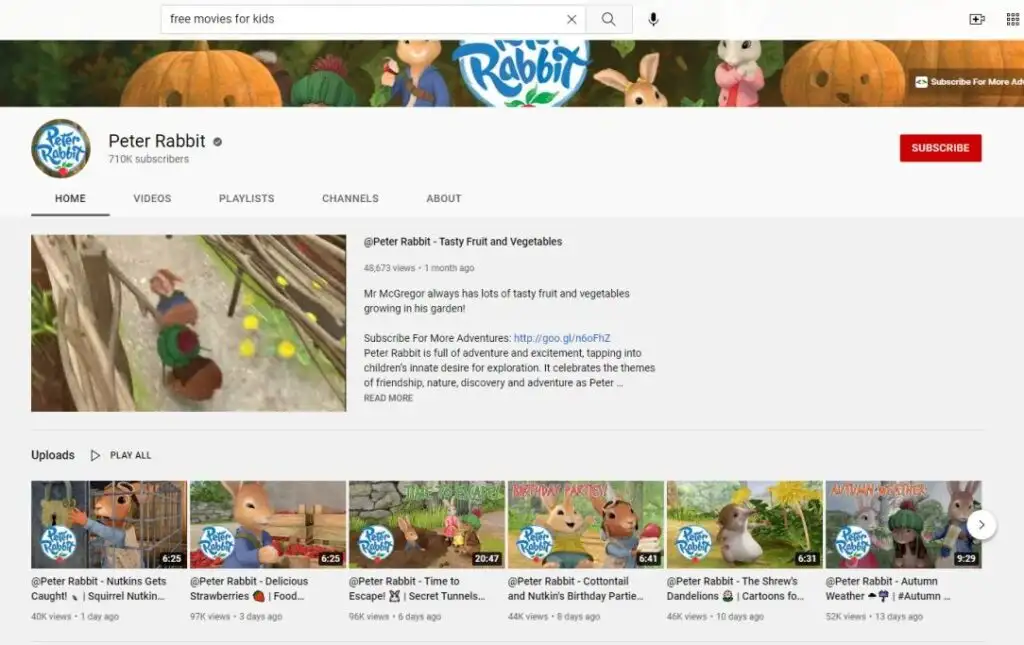
Task: Open the create video icon
Action: tap(977, 20)
